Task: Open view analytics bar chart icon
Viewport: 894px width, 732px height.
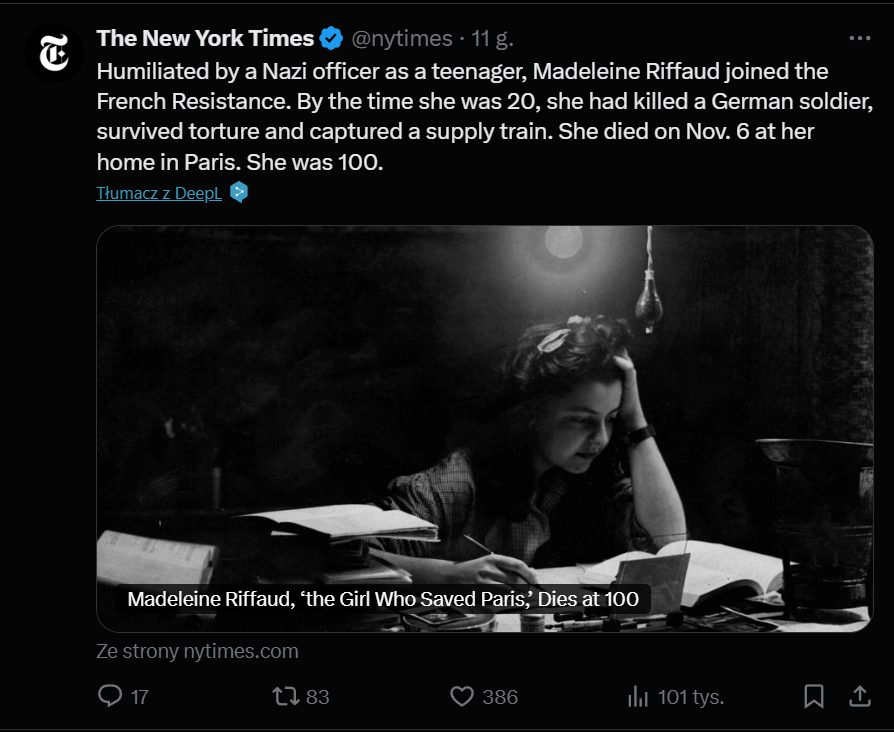Action: click(x=637, y=696)
